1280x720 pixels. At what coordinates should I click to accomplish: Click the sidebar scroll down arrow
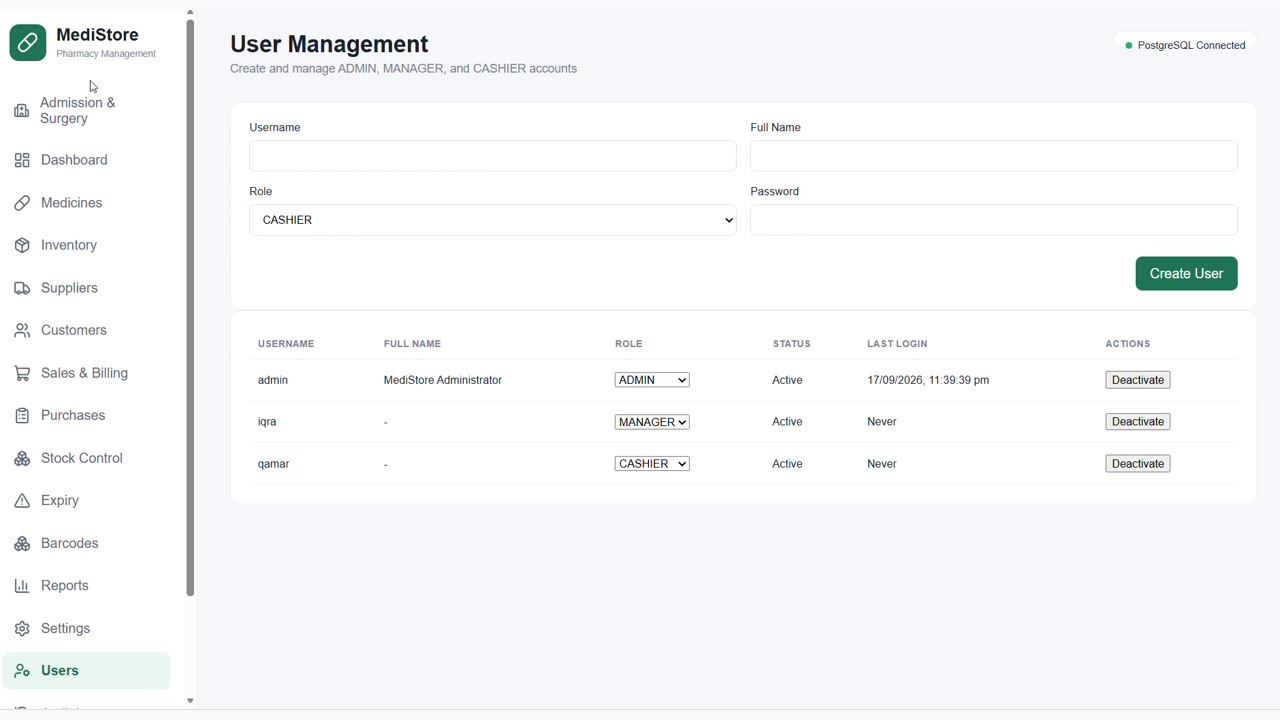point(190,701)
